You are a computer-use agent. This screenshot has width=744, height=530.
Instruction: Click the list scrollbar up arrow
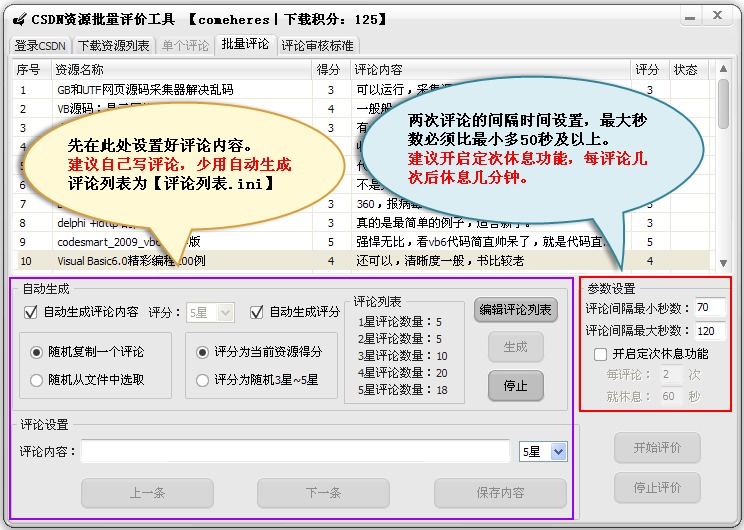pyautogui.click(x=723, y=69)
